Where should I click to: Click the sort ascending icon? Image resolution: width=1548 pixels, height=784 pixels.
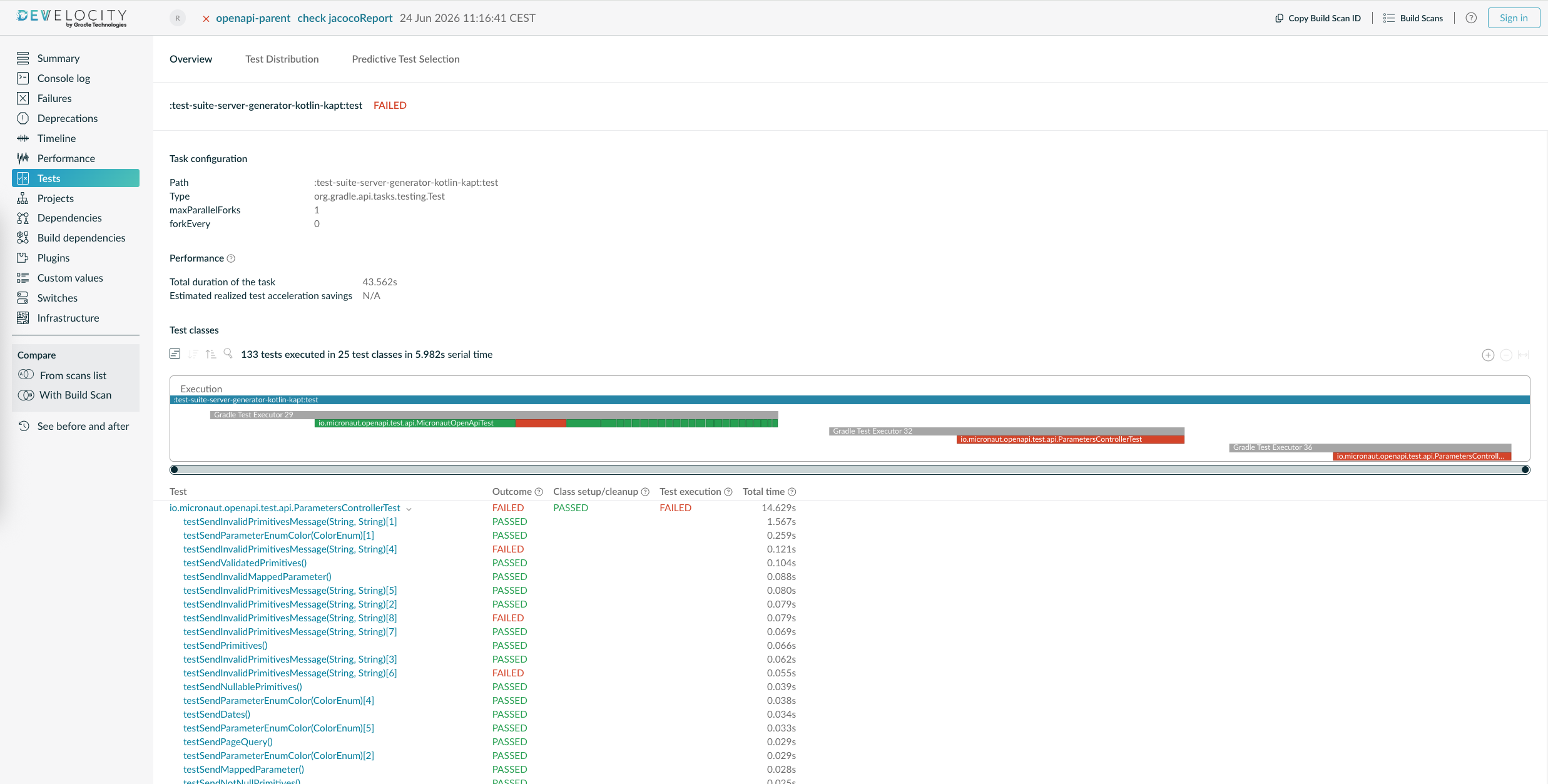point(211,354)
